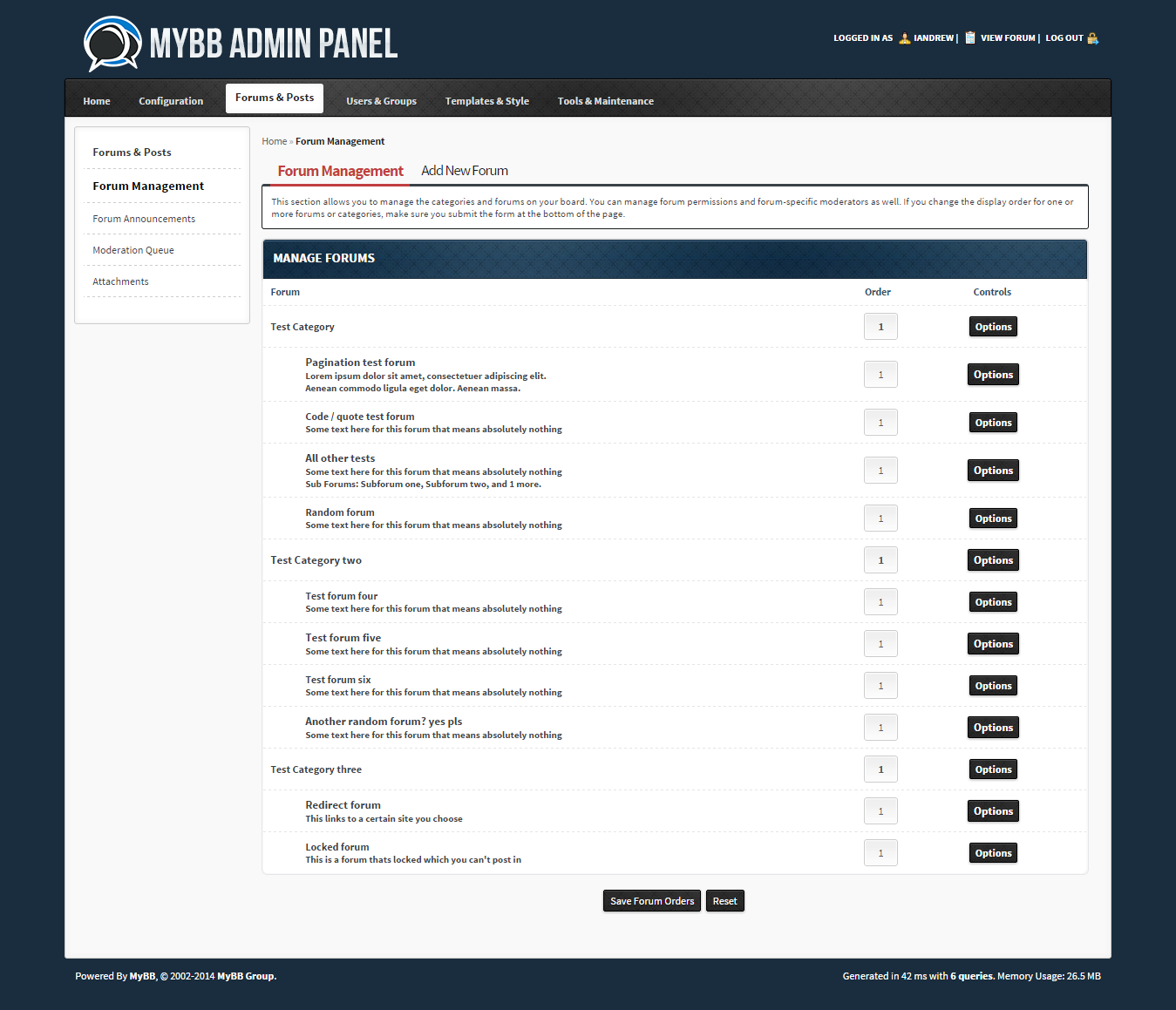Open Moderation Queue in the sidebar
The height and width of the screenshot is (1010, 1176).
point(133,250)
